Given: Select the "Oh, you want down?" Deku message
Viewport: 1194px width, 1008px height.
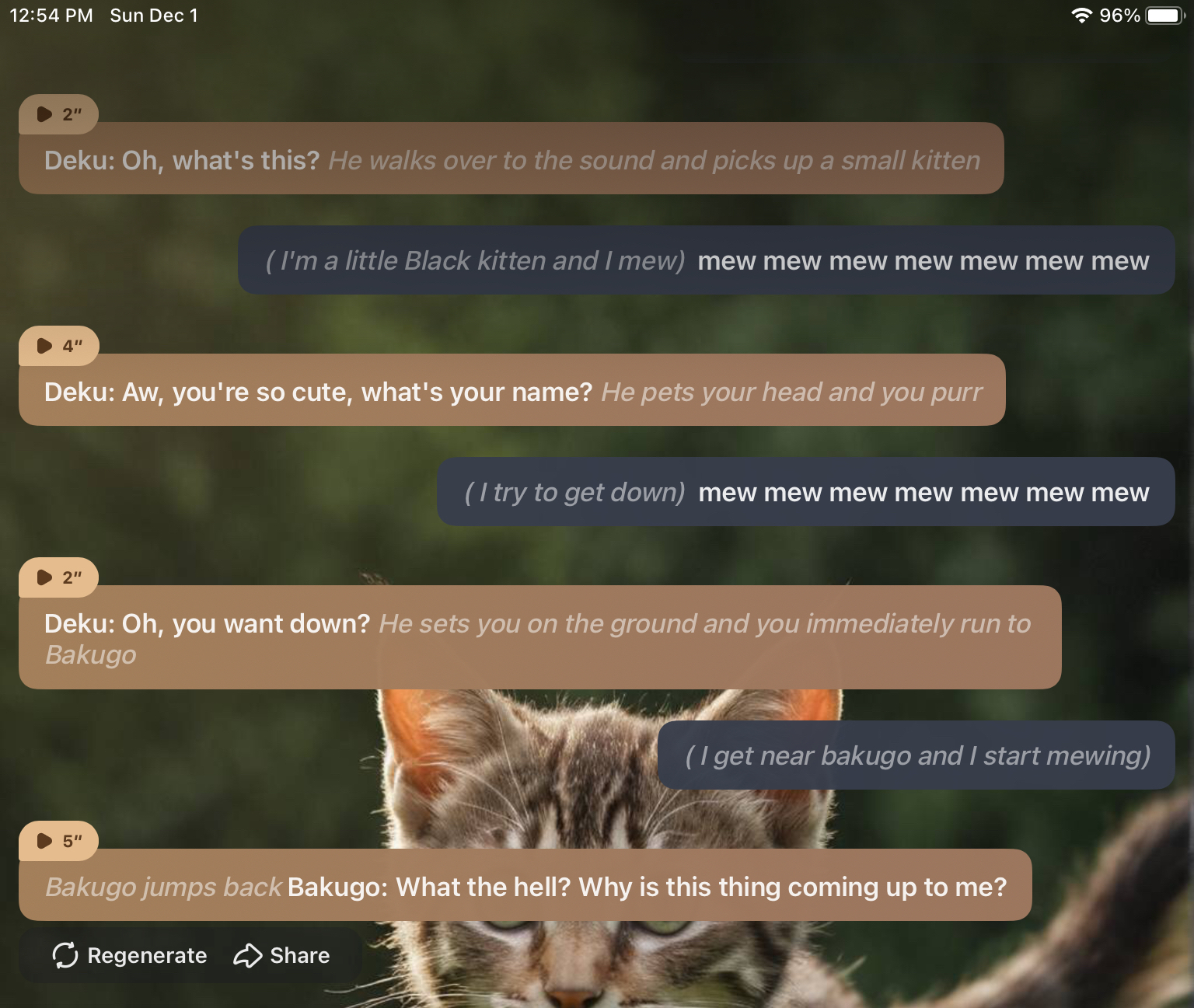Looking at the screenshot, I should 540,637.
